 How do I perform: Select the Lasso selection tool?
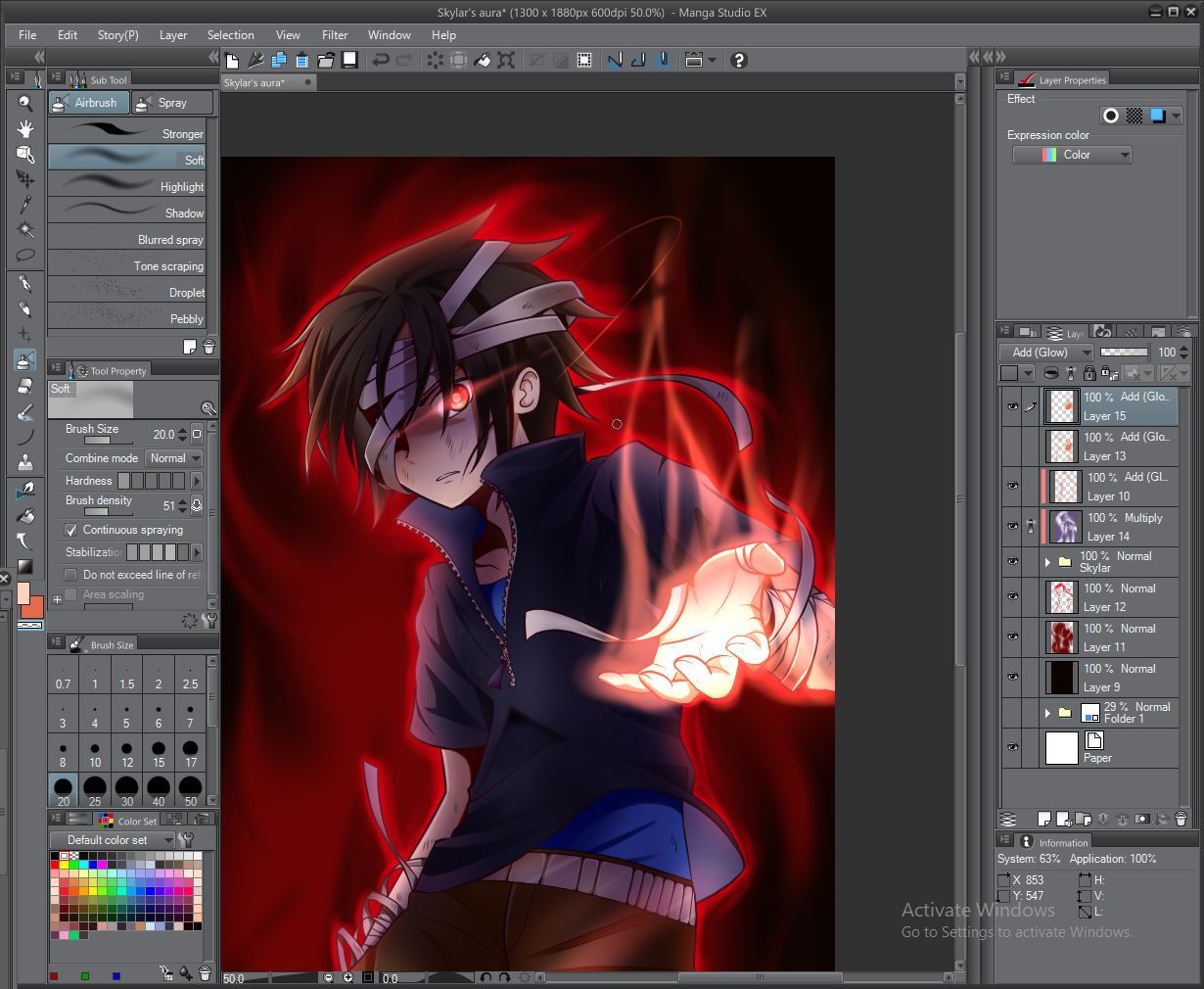click(x=25, y=256)
